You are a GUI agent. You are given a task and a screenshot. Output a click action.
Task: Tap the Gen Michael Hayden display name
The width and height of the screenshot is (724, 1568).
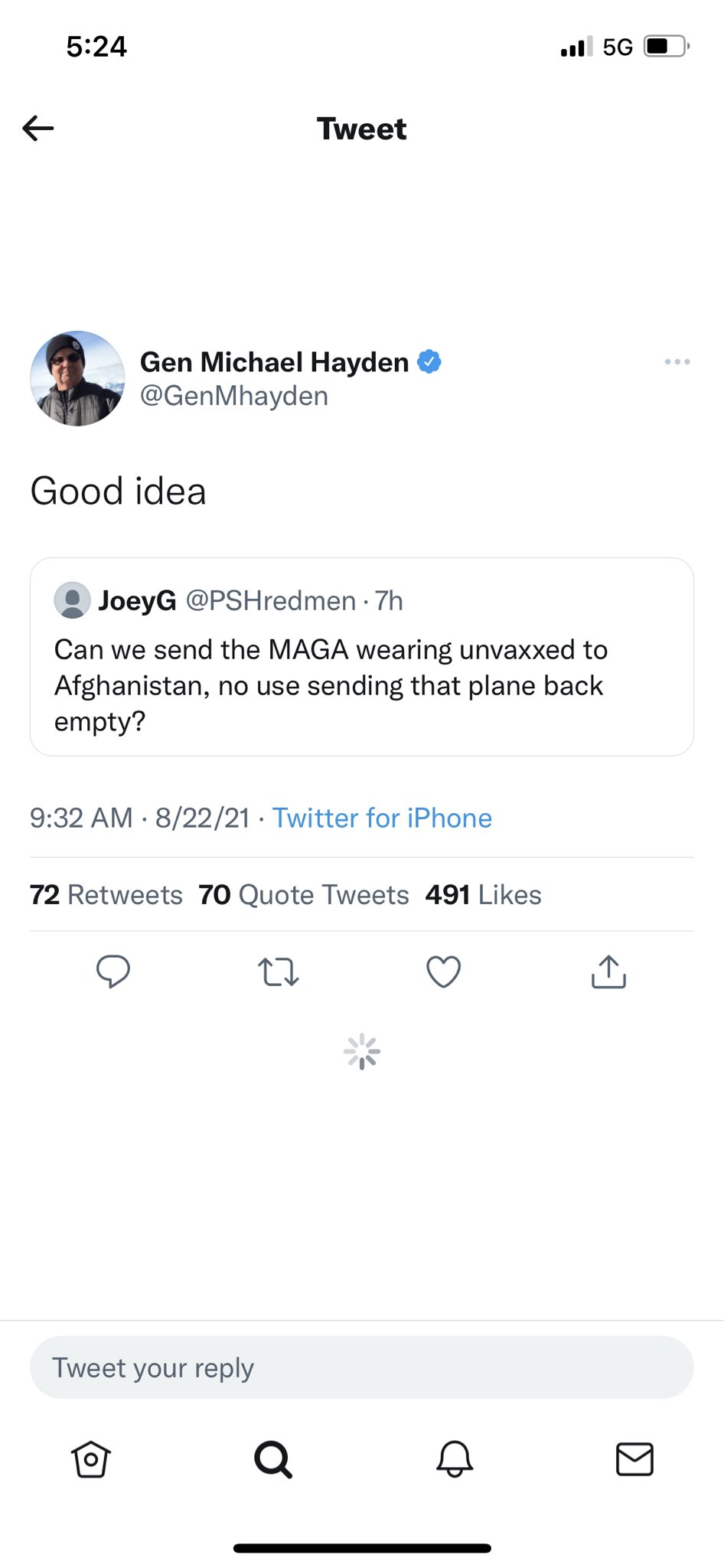tap(274, 361)
